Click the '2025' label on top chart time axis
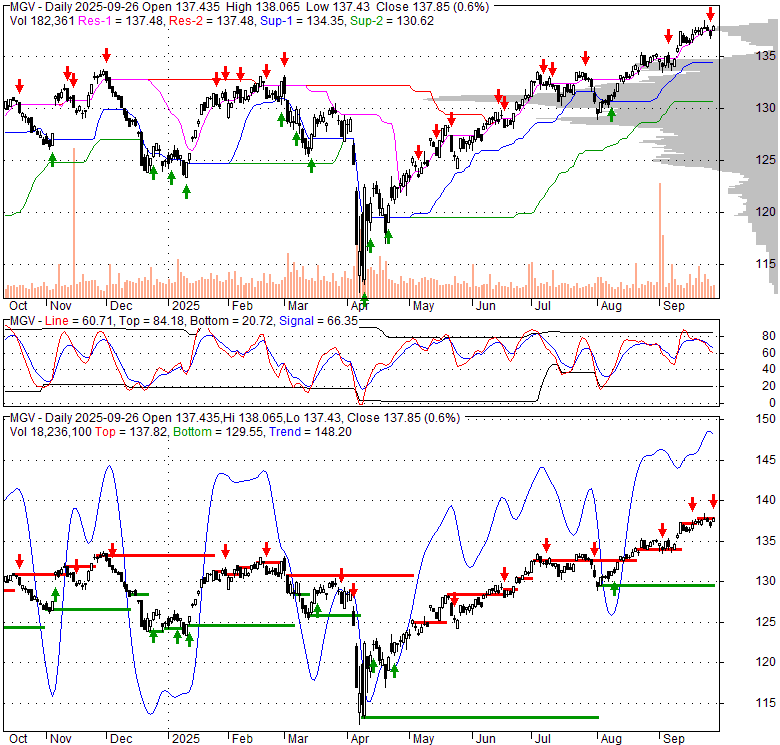This screenshot has width=780, height=745. 186,306
